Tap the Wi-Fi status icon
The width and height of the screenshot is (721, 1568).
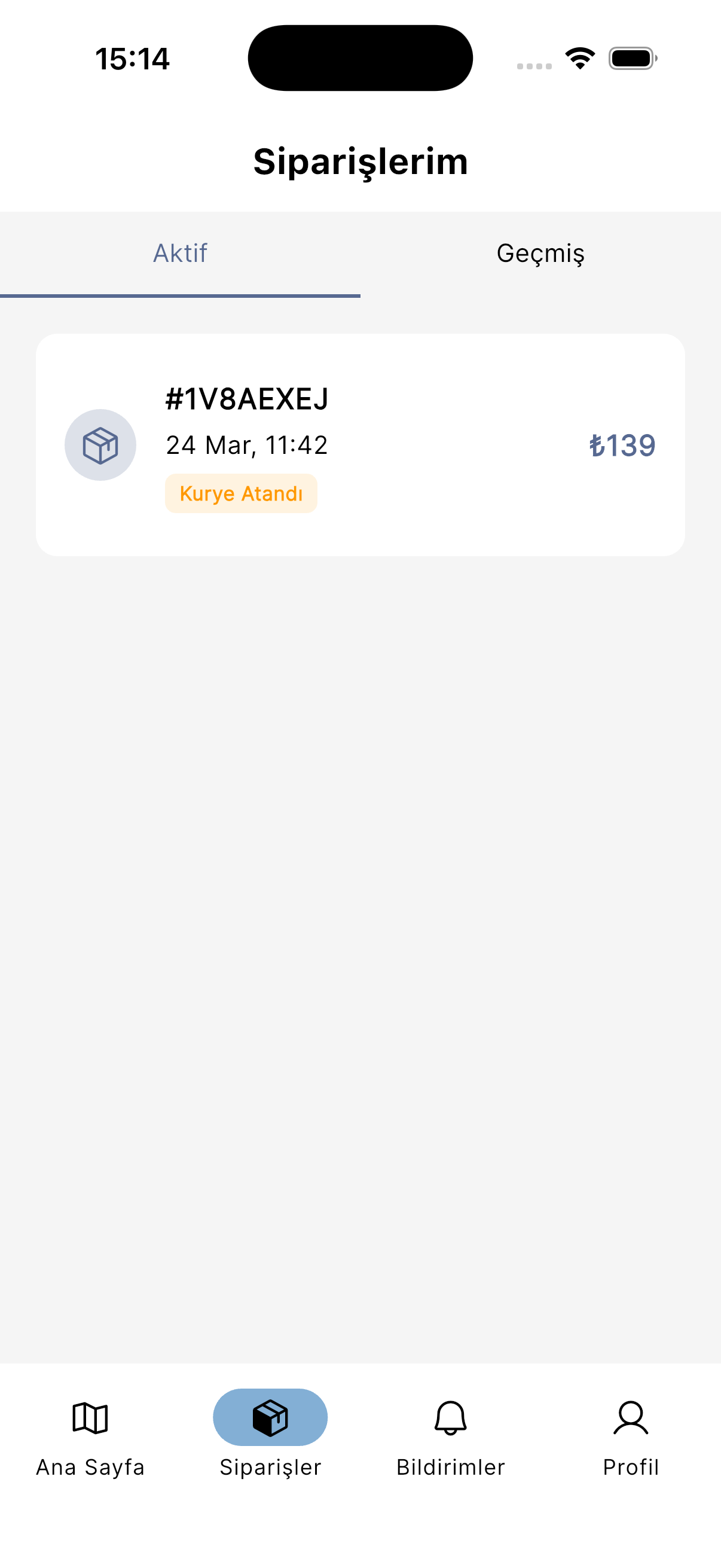click(x=580, y=59)
